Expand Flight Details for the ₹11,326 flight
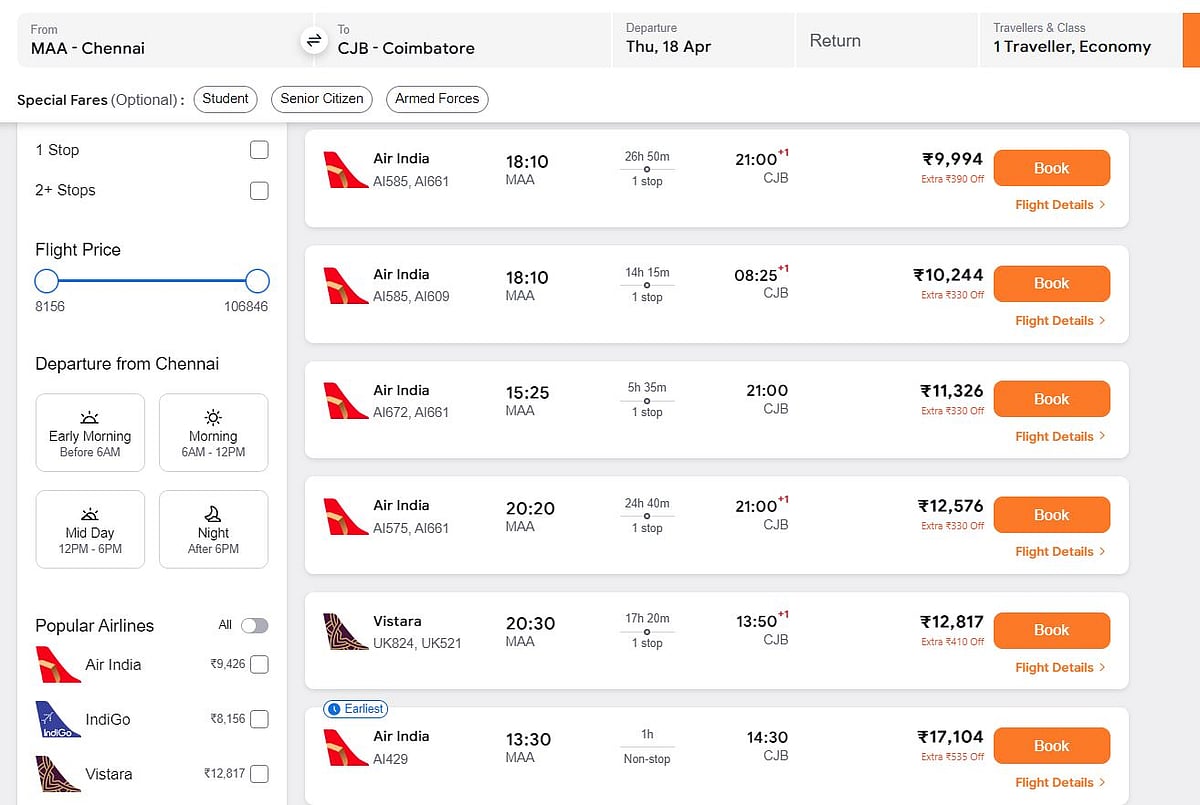This screenshot has width=1200, height=805. 1059,436
